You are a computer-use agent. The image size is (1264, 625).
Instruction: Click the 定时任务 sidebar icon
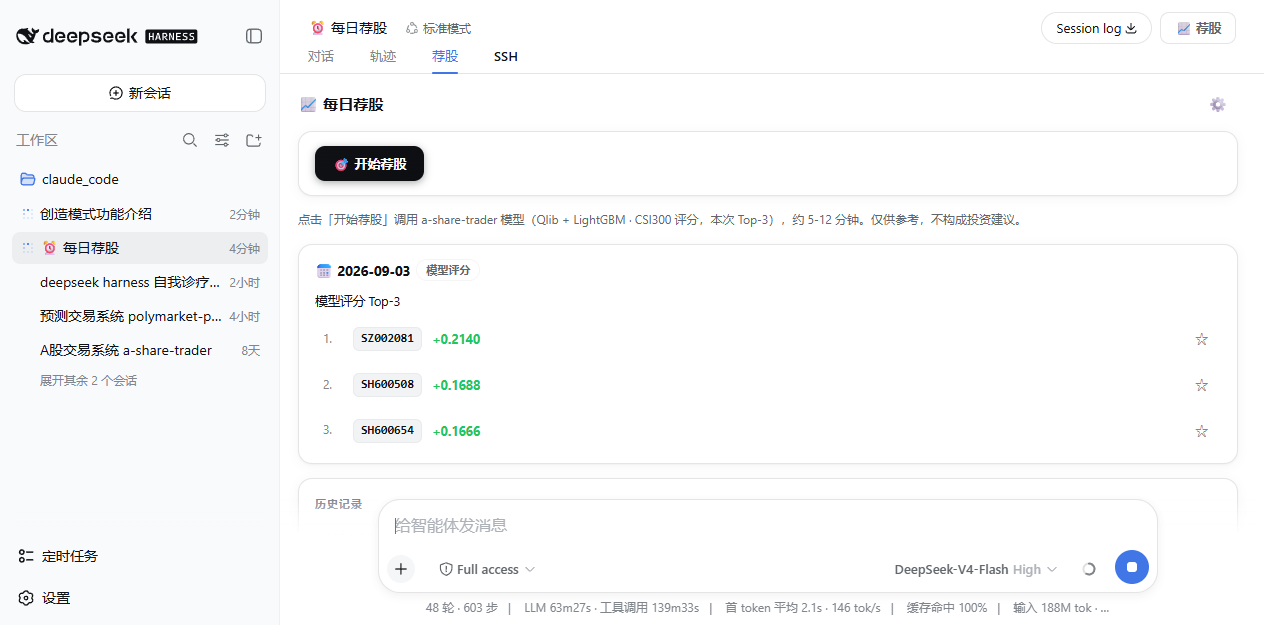tap(27, 556)
